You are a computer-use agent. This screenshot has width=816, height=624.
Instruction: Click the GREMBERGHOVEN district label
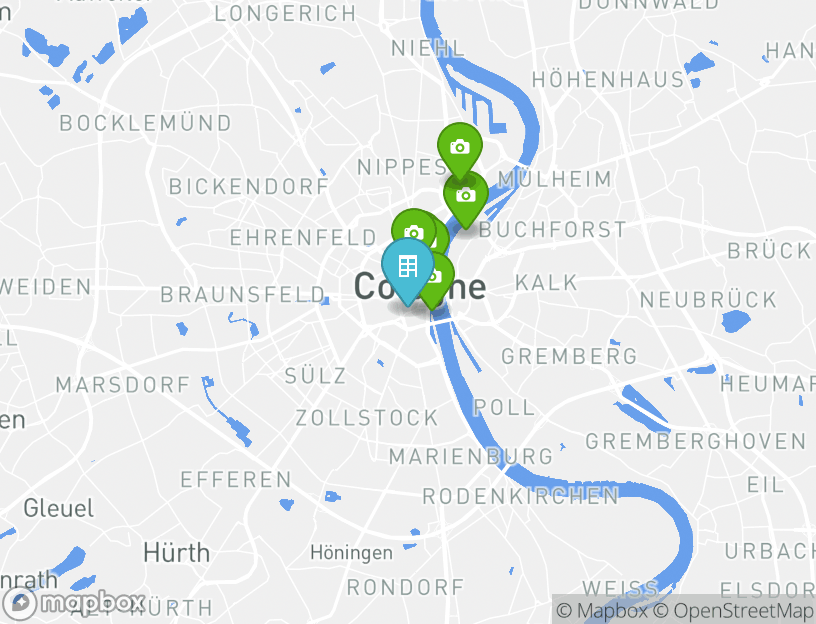tap(696, 441)
